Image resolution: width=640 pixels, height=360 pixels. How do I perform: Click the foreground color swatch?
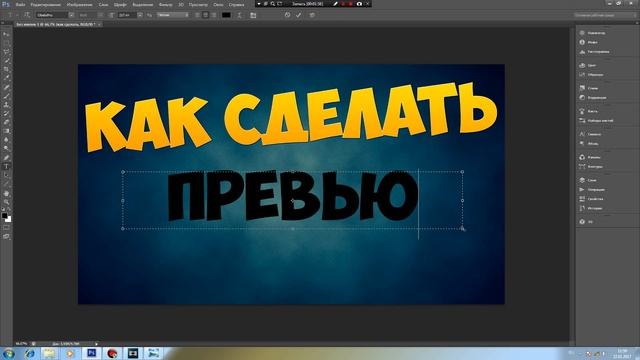[4, 215]
